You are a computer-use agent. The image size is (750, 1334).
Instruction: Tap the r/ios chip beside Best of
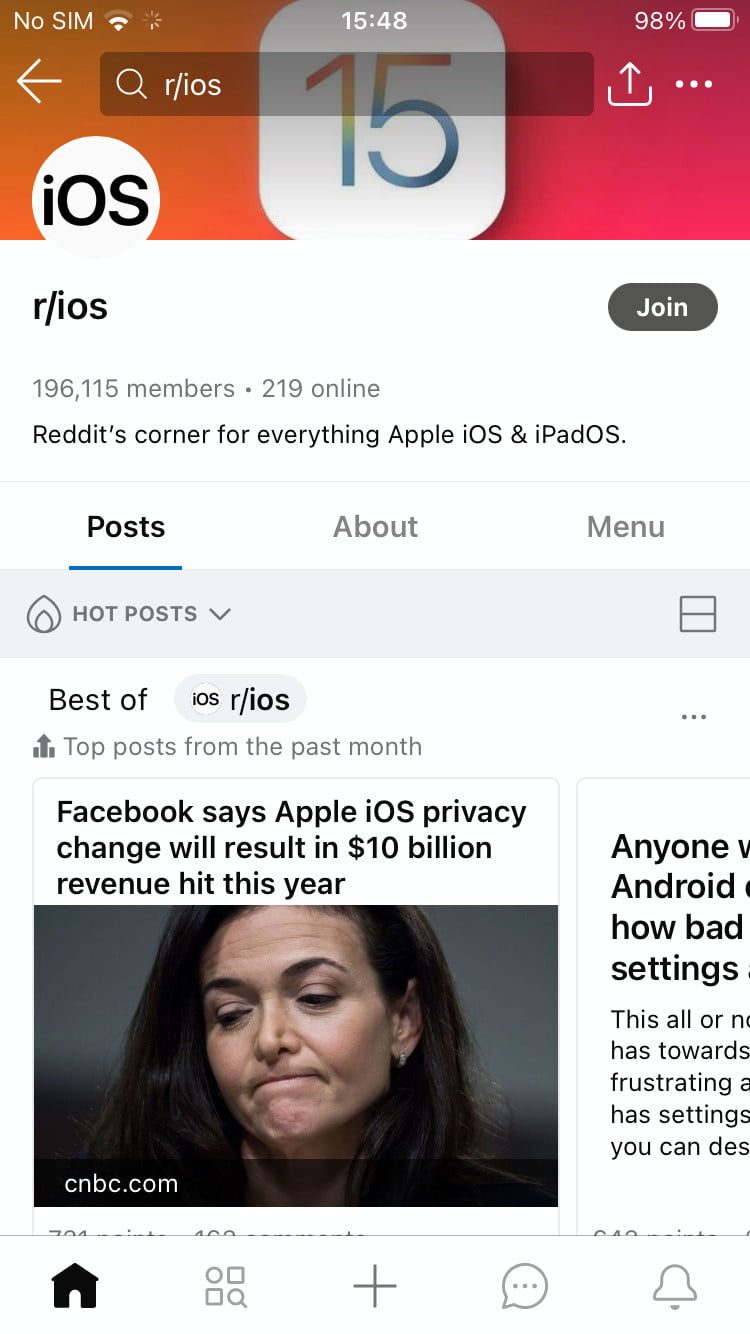pos(240,699)
